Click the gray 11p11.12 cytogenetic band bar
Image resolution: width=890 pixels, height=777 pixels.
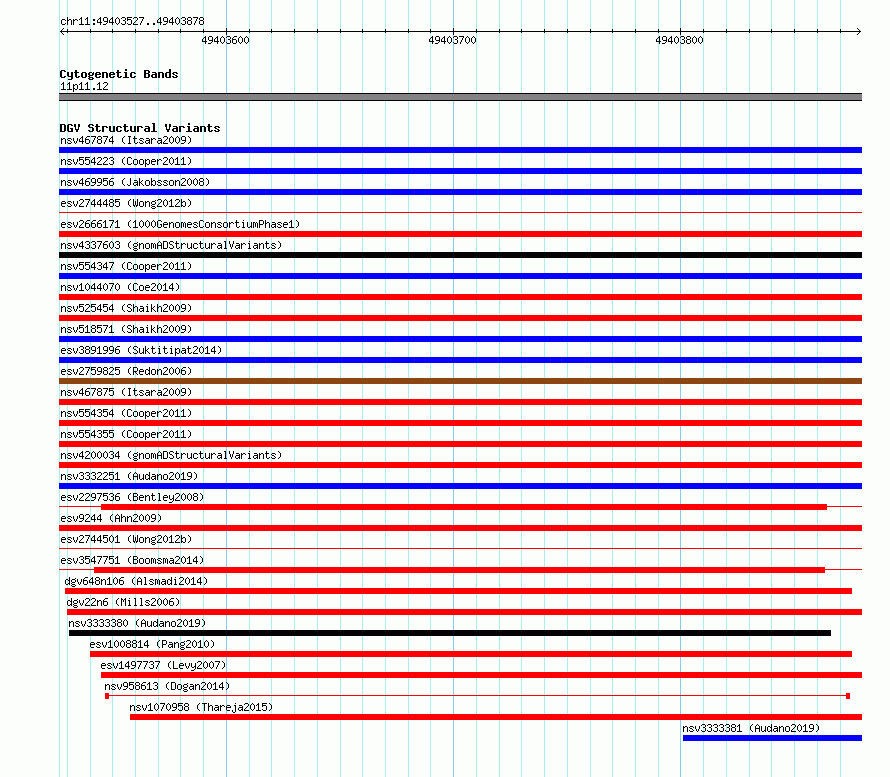[x=460, y=97]
